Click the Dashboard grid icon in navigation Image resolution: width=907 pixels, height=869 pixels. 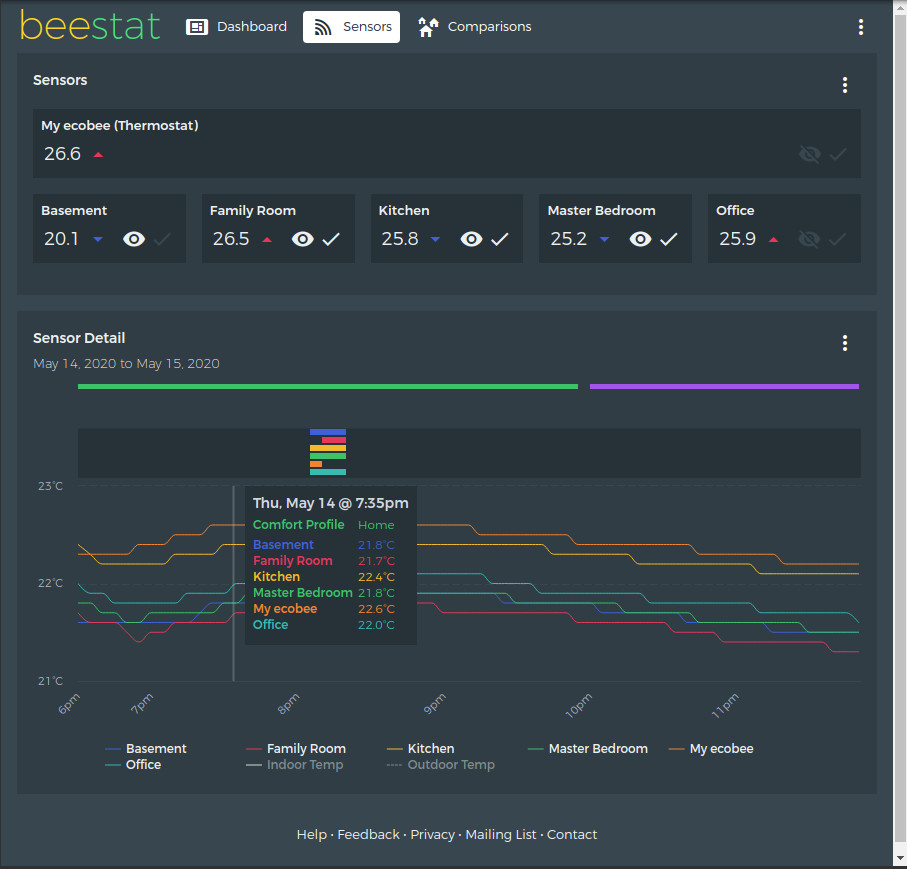198,26
